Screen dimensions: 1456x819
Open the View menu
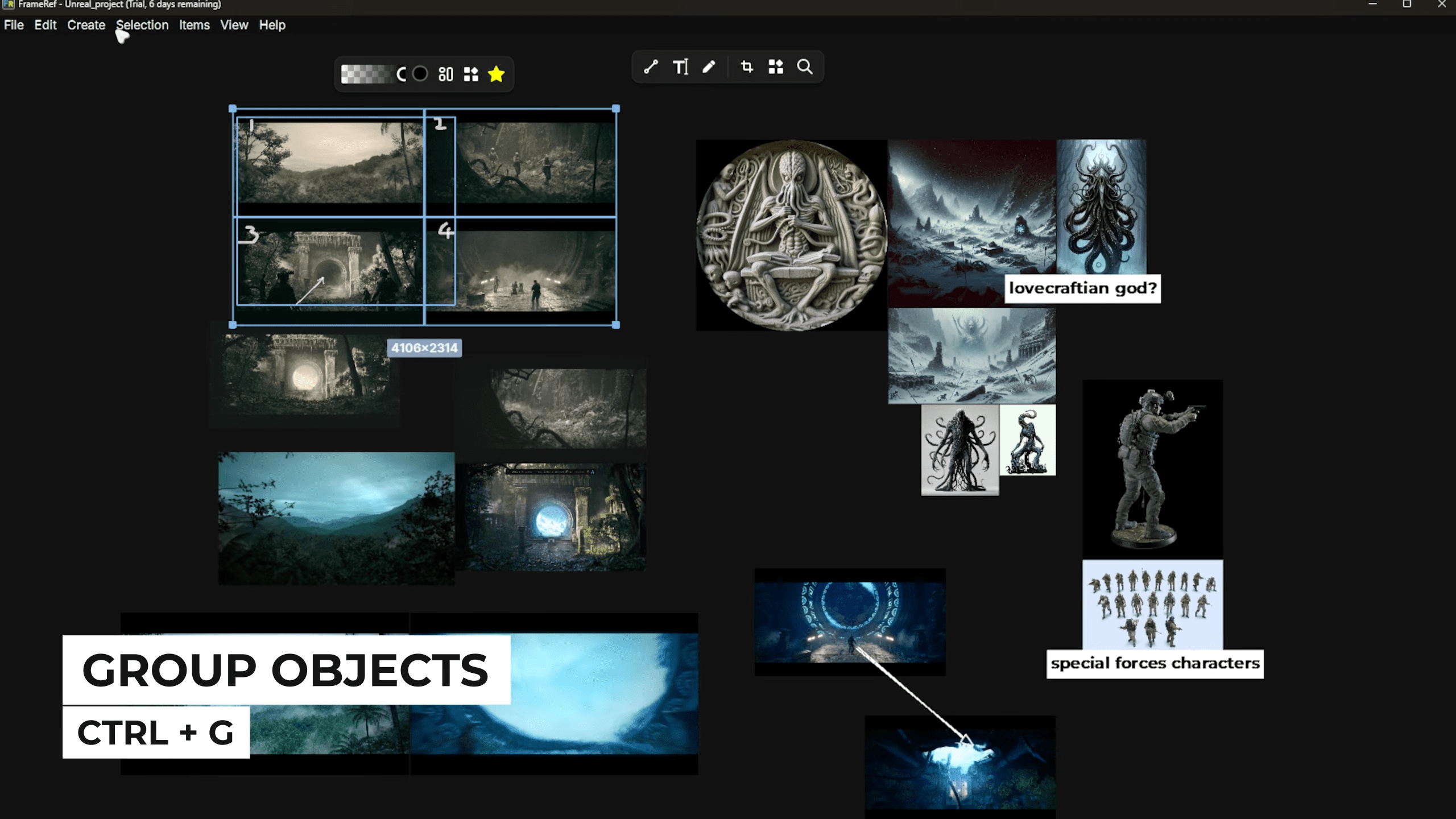[234, 25]
